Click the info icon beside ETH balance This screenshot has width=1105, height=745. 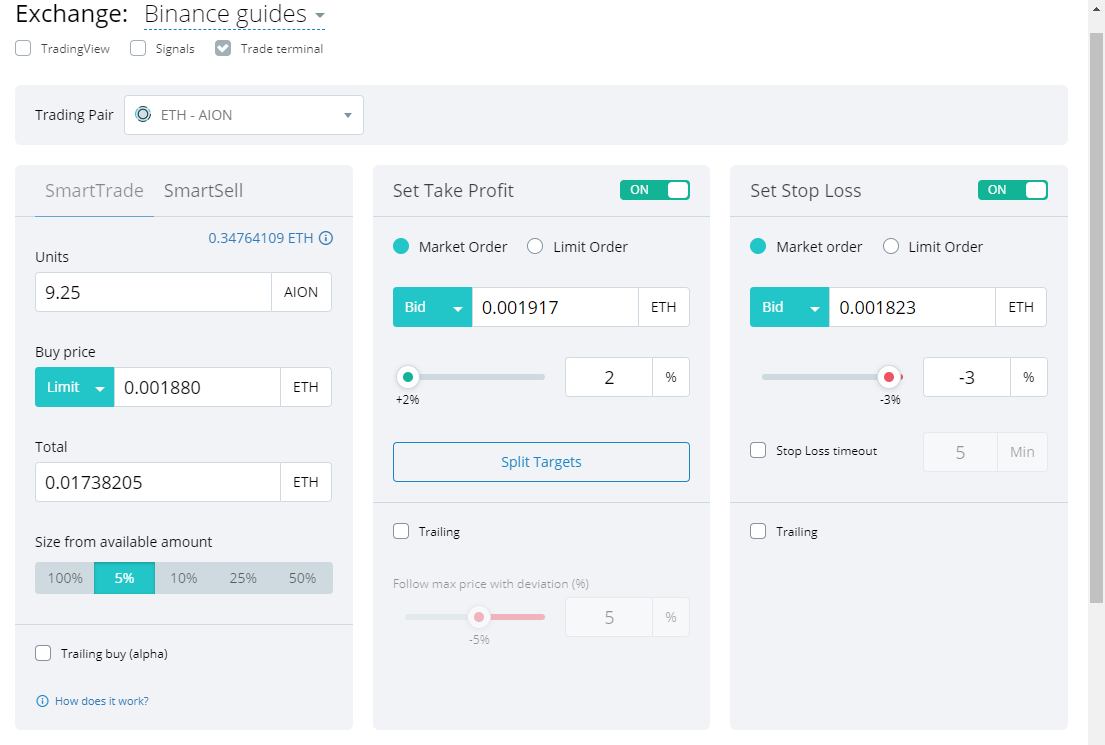[326, 238]
